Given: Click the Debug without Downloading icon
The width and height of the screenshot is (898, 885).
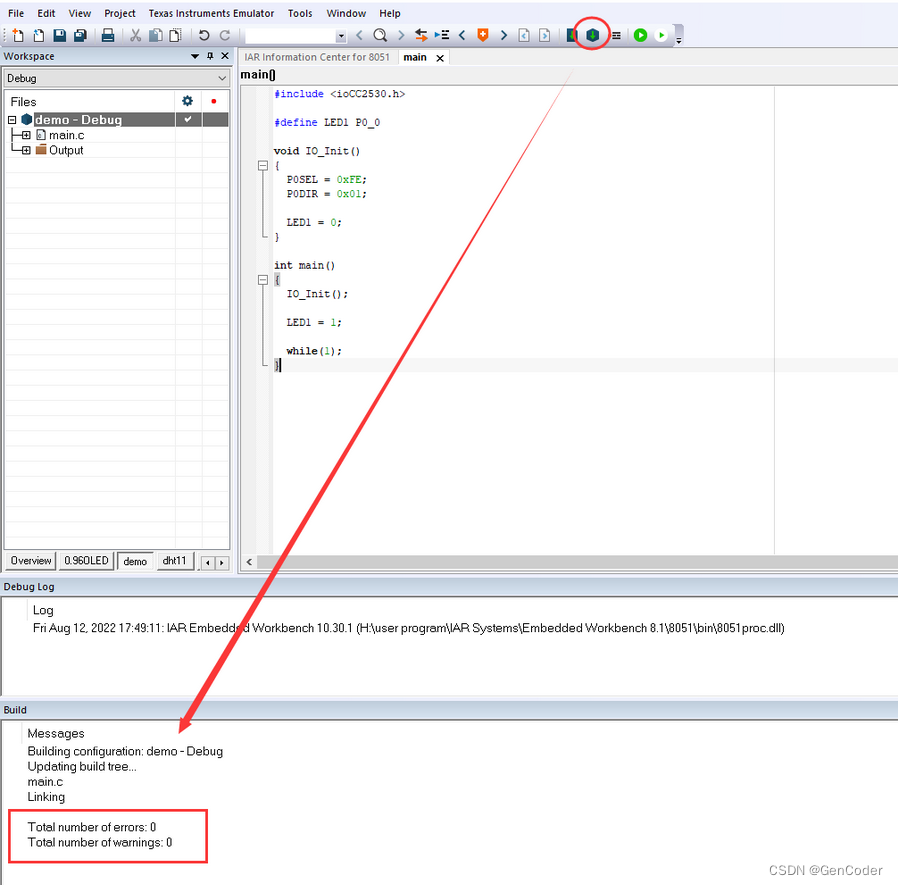Looking at the screenshot, I should pyautogui.click(x=661, y=36).
